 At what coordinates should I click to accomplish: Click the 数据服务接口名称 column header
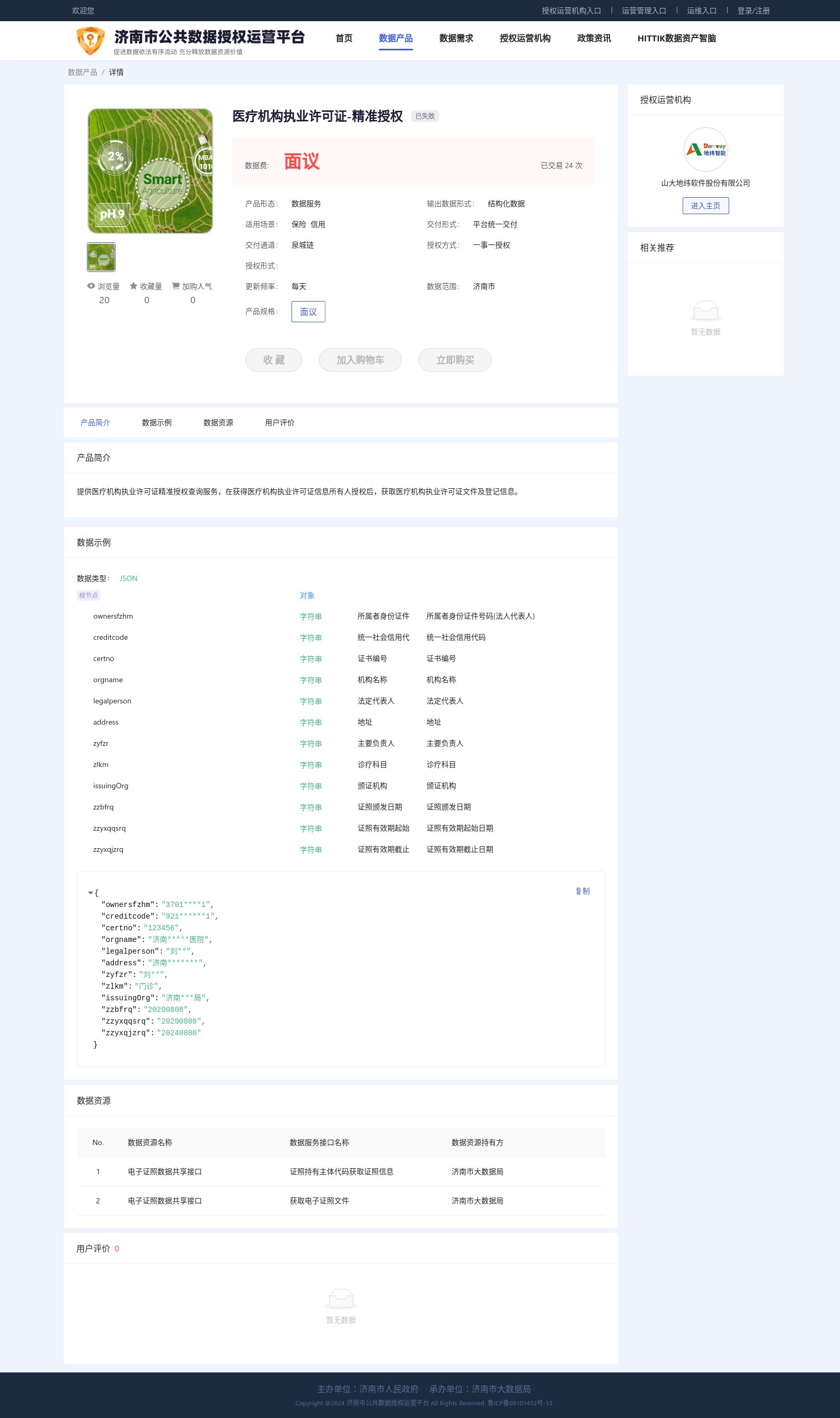(x=319, y=1142)
